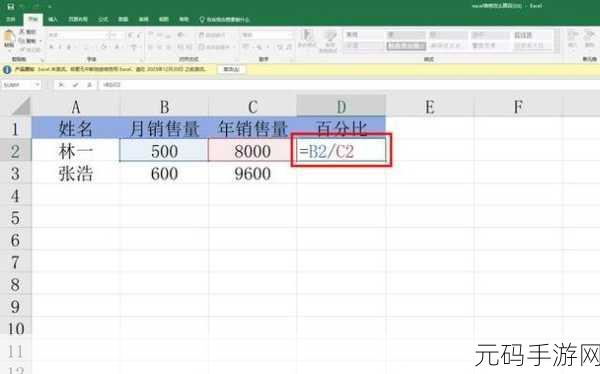The height and width of the screenshot is (374, 600).
Task: Open the font size combo box
Action: (117, 35)
